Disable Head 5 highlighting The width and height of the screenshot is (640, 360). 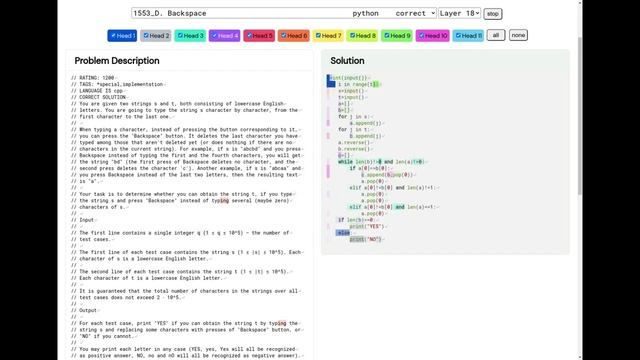(x=249, y=36)
